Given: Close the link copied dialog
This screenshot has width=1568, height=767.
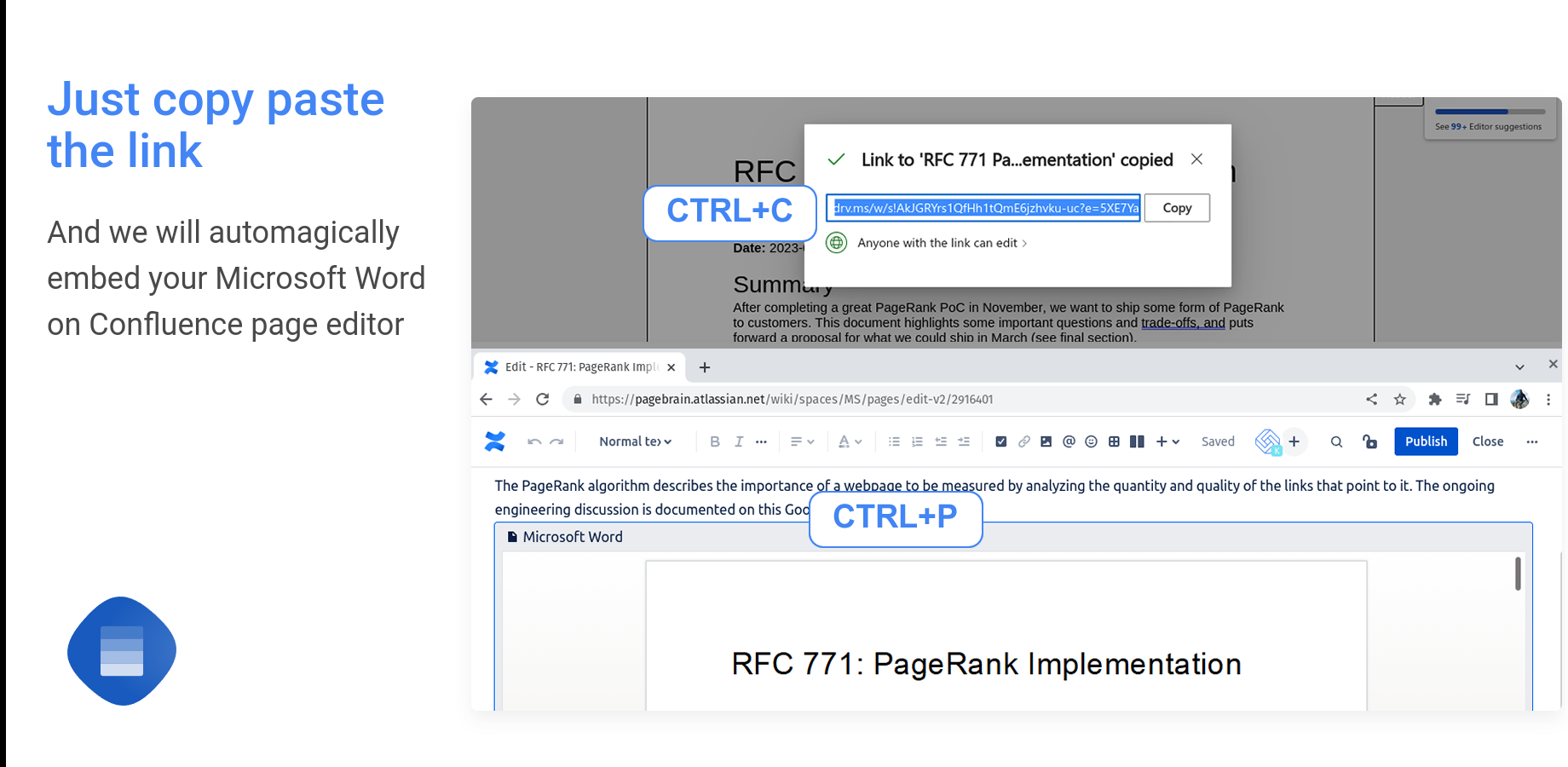Looking at the screenshot, I should (1196, 159).
